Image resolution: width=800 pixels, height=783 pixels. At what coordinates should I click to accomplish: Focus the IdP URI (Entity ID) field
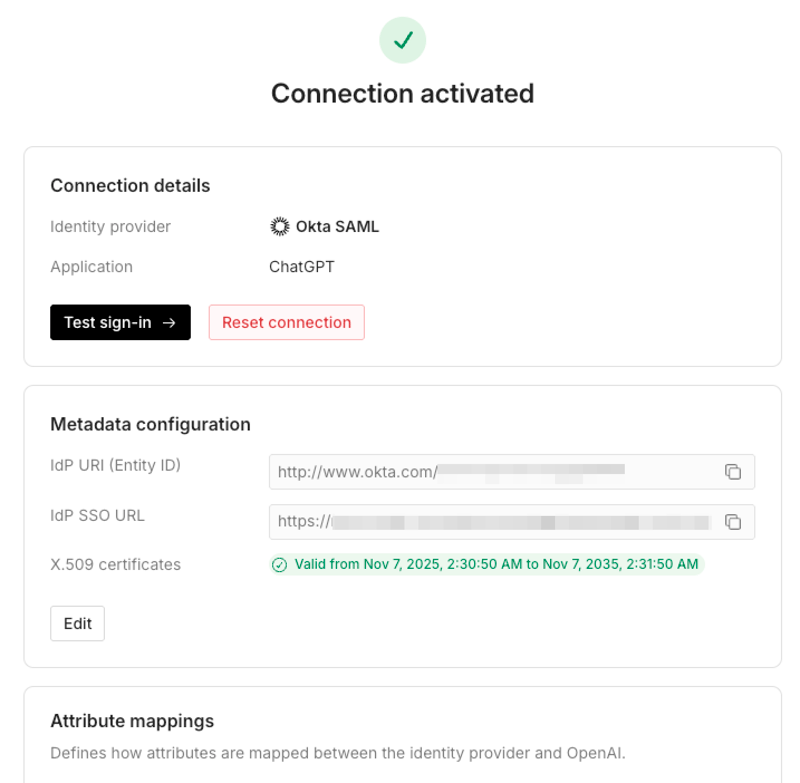[x=490, y=472]
